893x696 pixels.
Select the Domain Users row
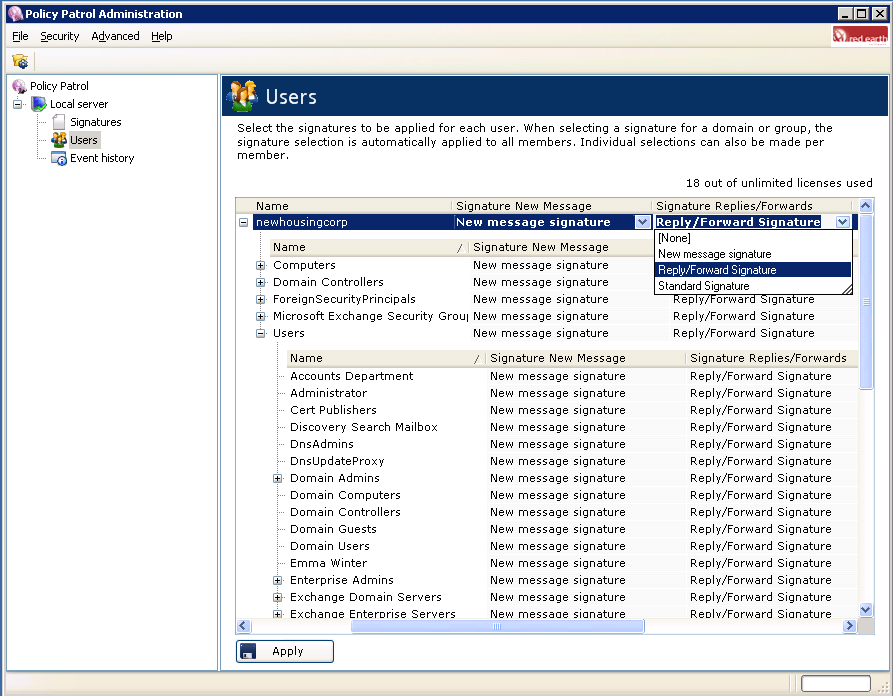point(572,546)
